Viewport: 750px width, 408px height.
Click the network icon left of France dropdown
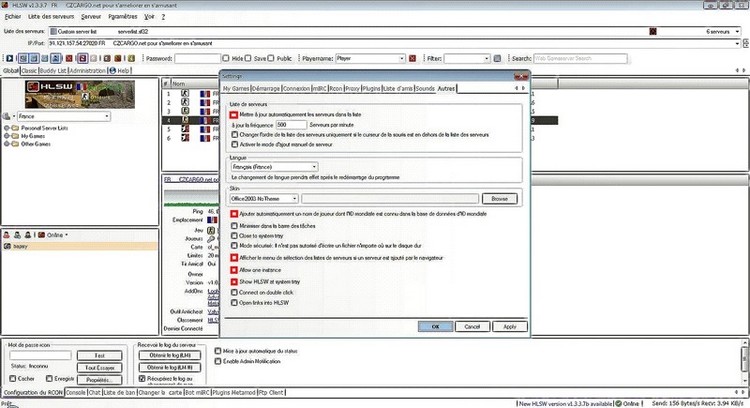7,116
